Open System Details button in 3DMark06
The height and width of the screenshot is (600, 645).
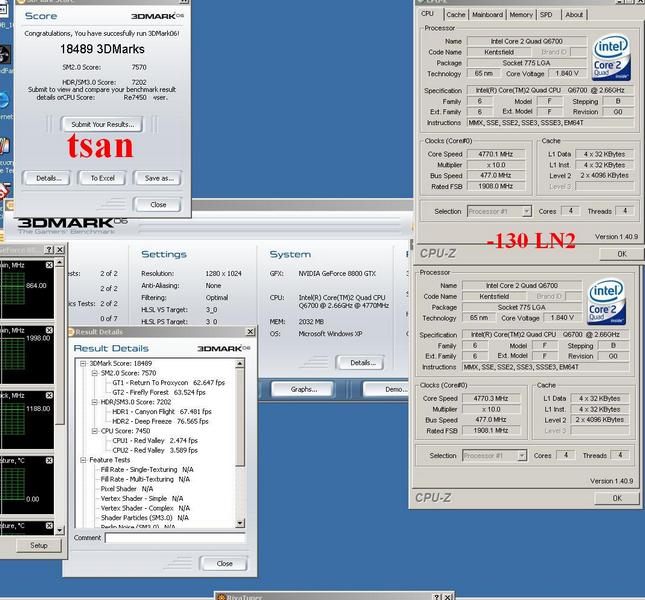(362, 363)
